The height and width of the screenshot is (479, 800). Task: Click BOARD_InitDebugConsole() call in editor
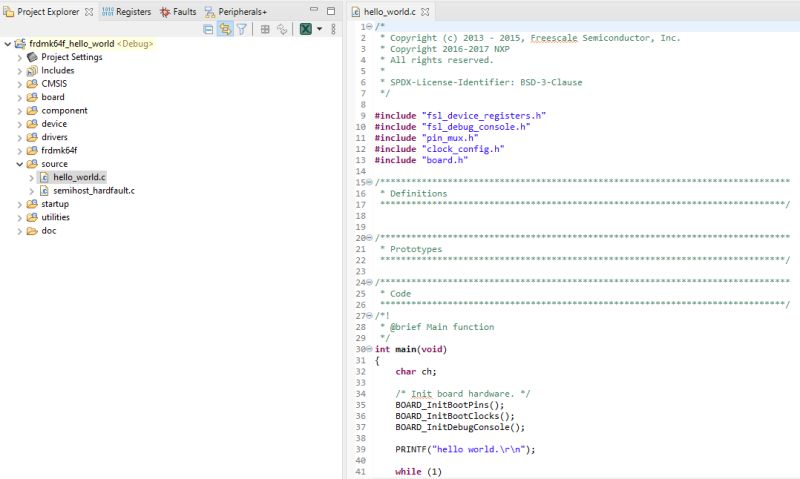(x=460, y=427)
